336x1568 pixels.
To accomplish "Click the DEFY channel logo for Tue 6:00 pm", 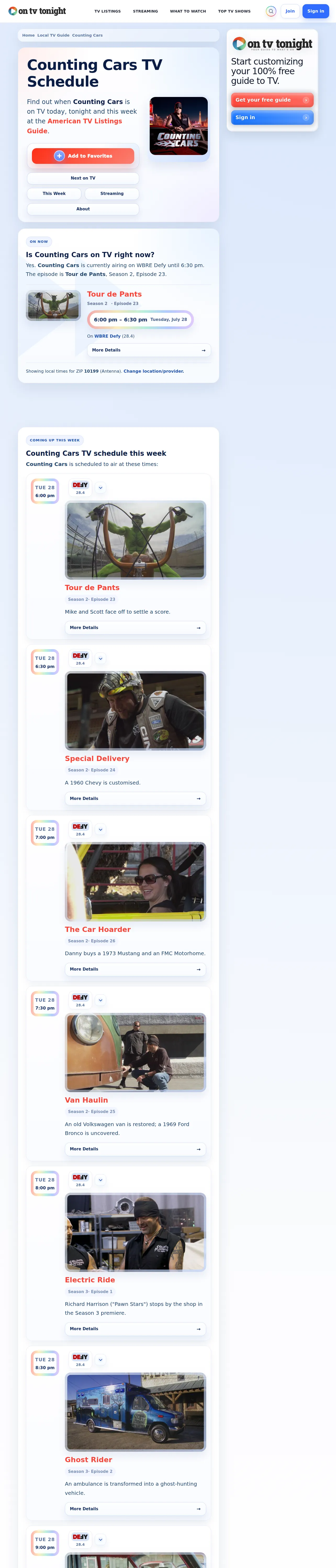I will (81, 485).
